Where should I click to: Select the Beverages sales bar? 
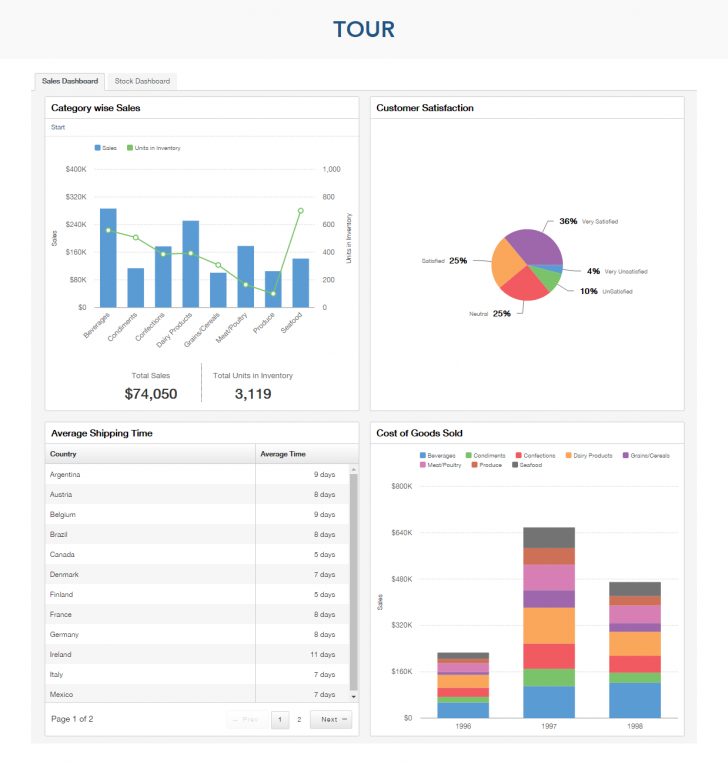108,258
